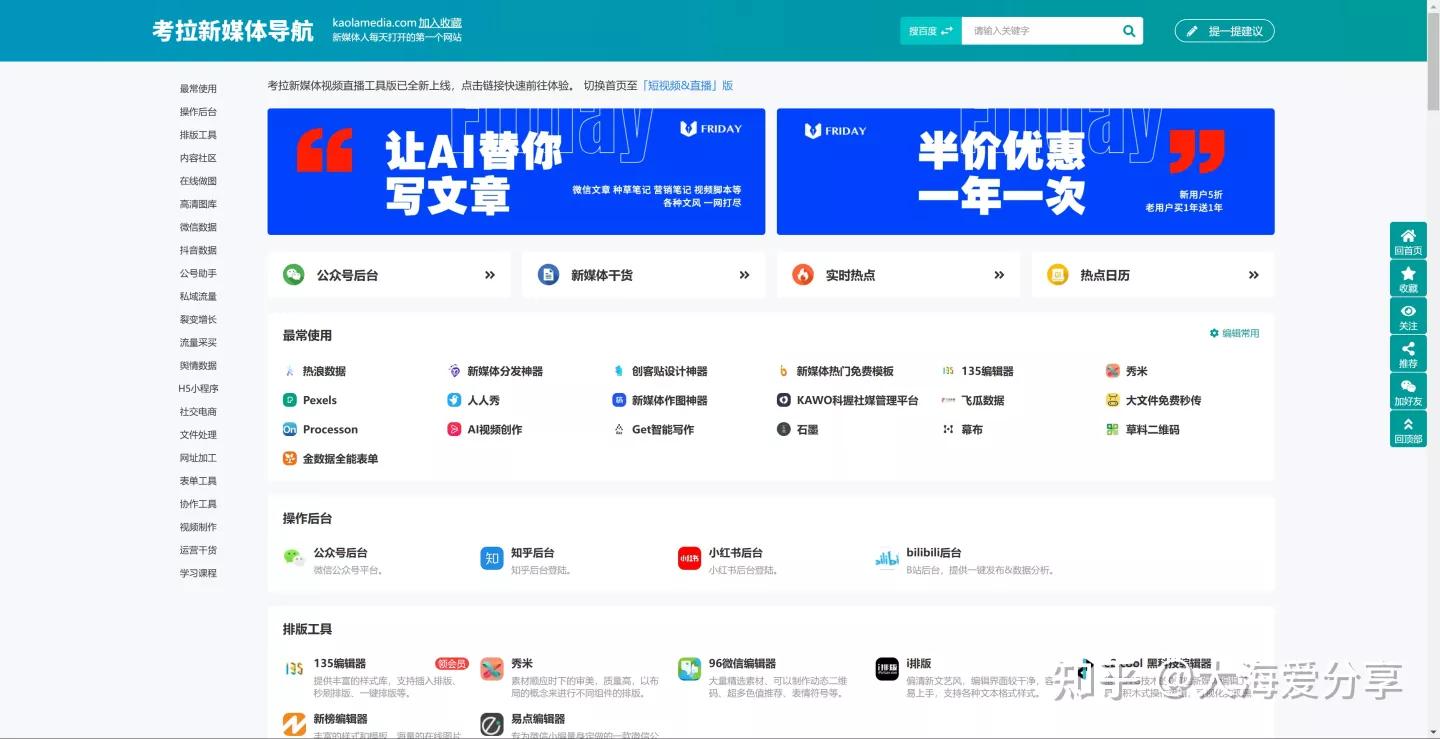
Task: Expand the 公众号后台 card chevron
Action: tap(489, 274)
